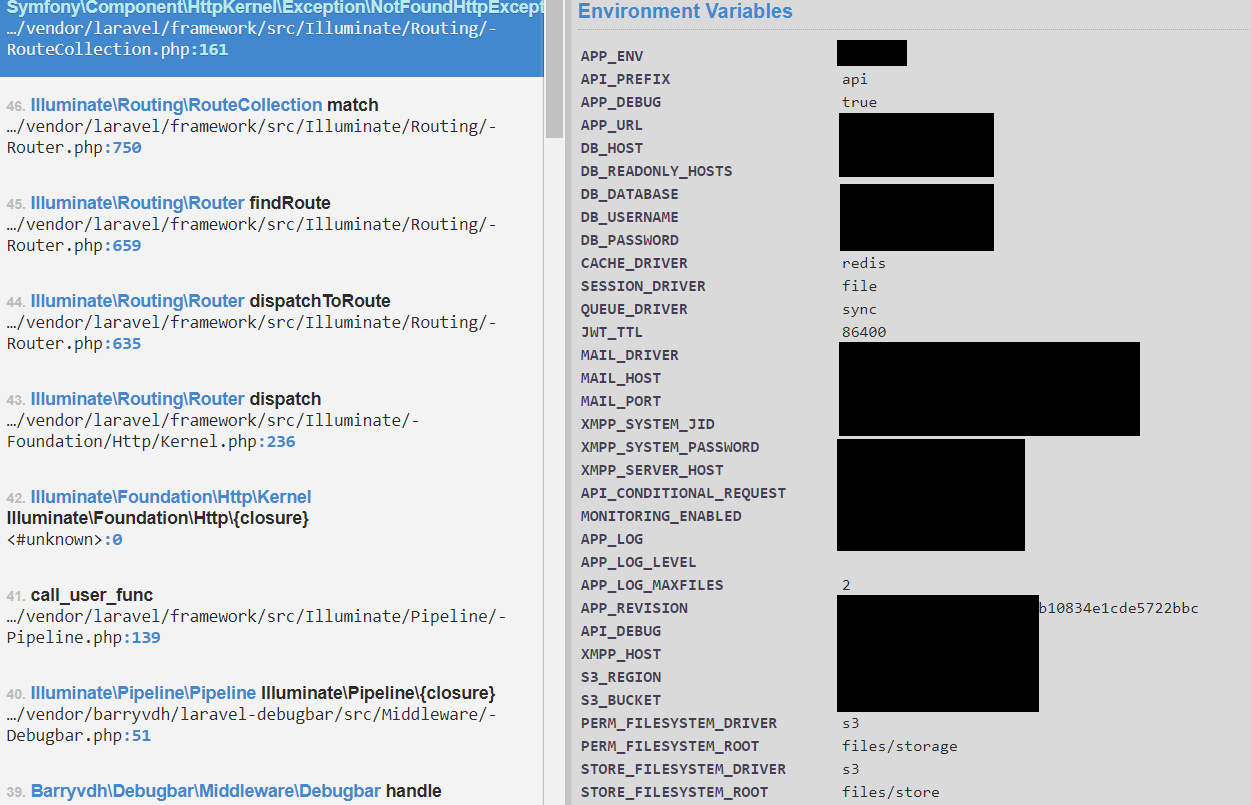This screenshot has width=1251, height=805.
Task: Click the 'files/storage' value
Action: coord(900,746)
